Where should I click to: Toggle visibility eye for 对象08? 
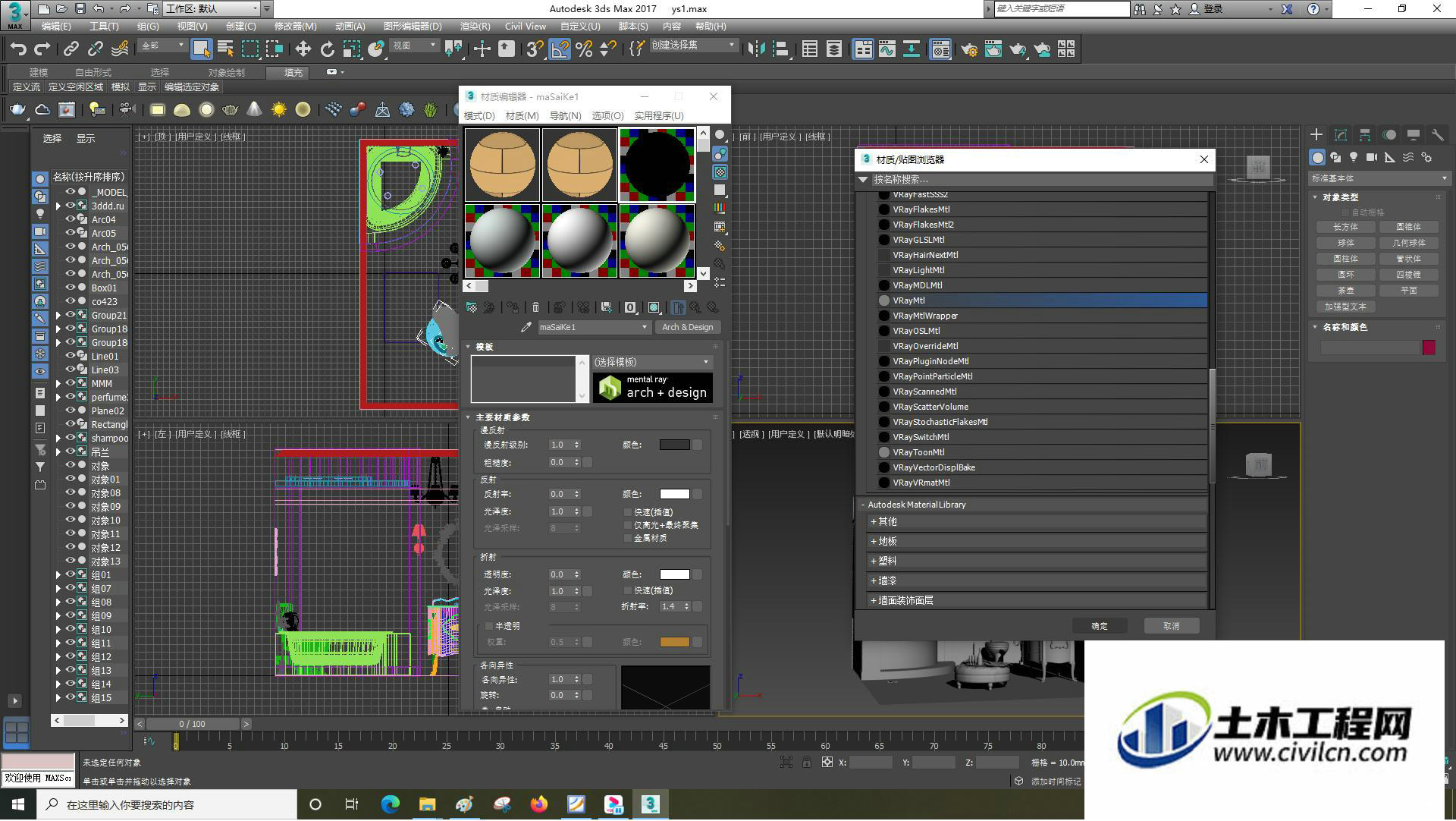pyautogui.click(x=71, y=492)
